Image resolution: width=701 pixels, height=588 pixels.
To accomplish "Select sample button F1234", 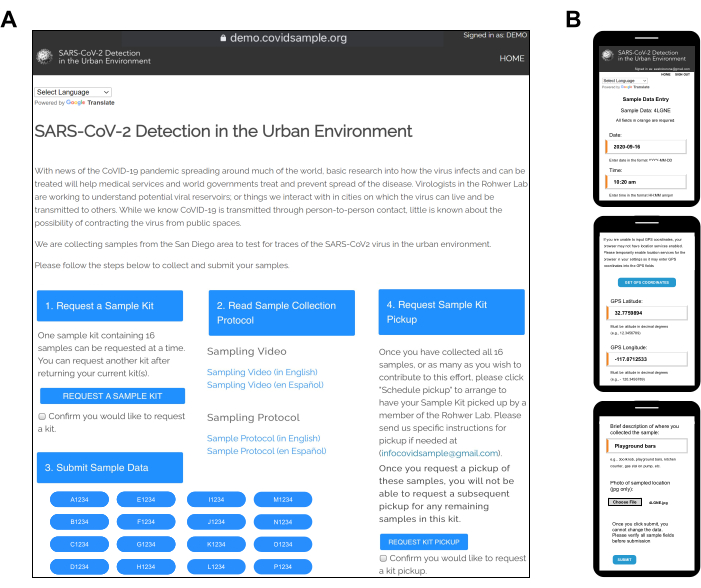I will [x=146, y=522].
